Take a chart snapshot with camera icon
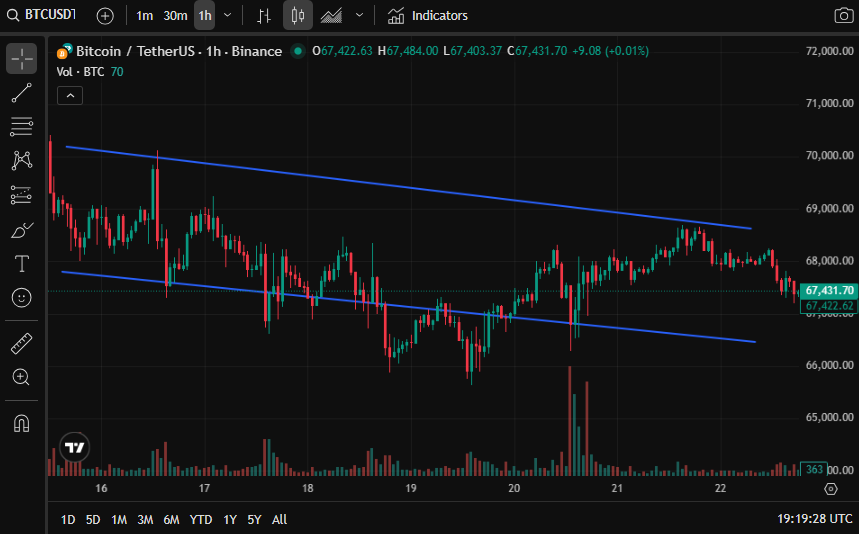 tap(844, 16)
